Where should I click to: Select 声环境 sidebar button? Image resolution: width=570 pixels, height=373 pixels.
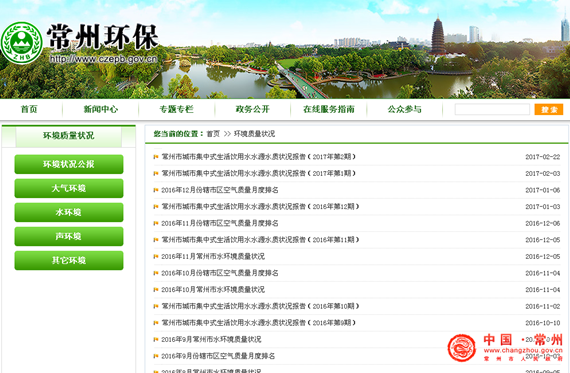coord(69,236)
